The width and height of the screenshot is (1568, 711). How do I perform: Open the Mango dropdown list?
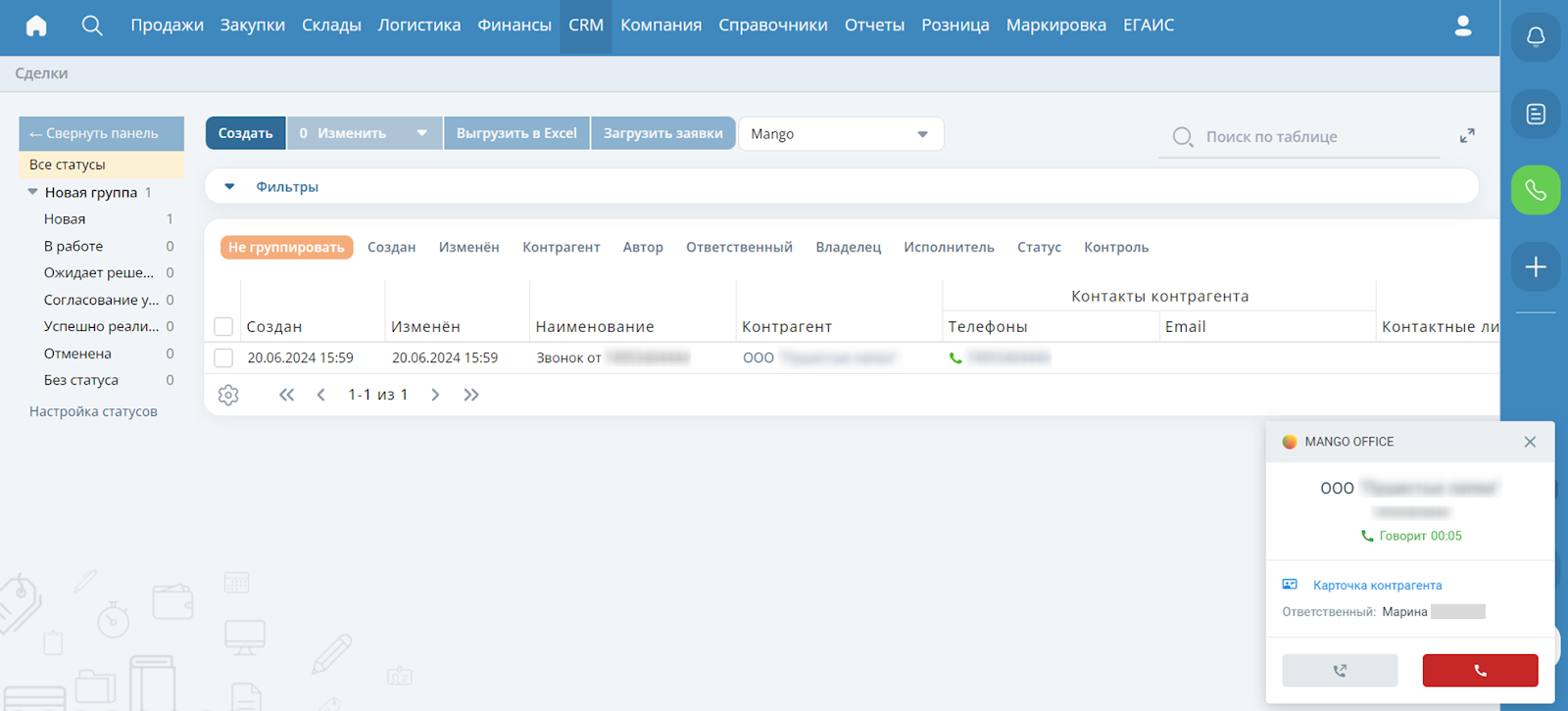[840, 134]
